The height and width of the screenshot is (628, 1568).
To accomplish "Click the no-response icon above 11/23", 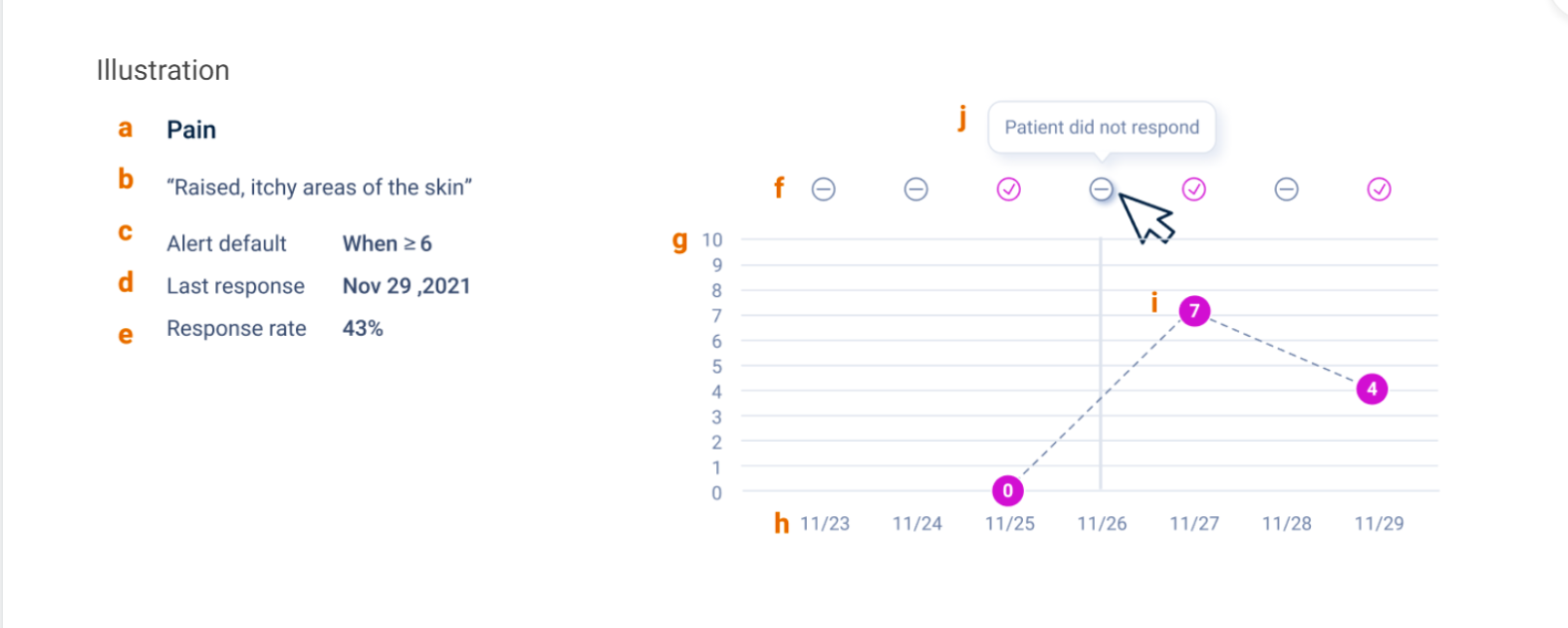I will coord(823,189).
